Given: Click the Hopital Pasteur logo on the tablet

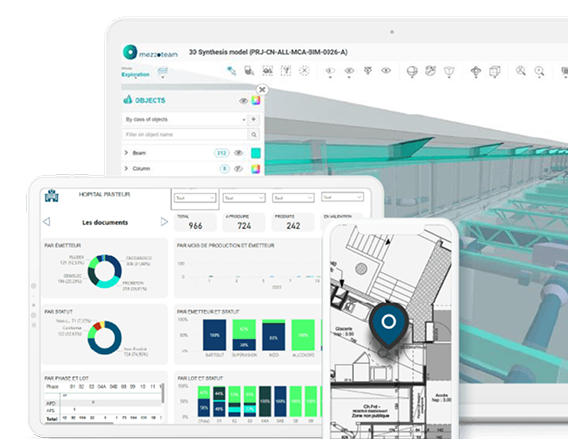Looking at the screenshot, I should click(x=51, y=196).
